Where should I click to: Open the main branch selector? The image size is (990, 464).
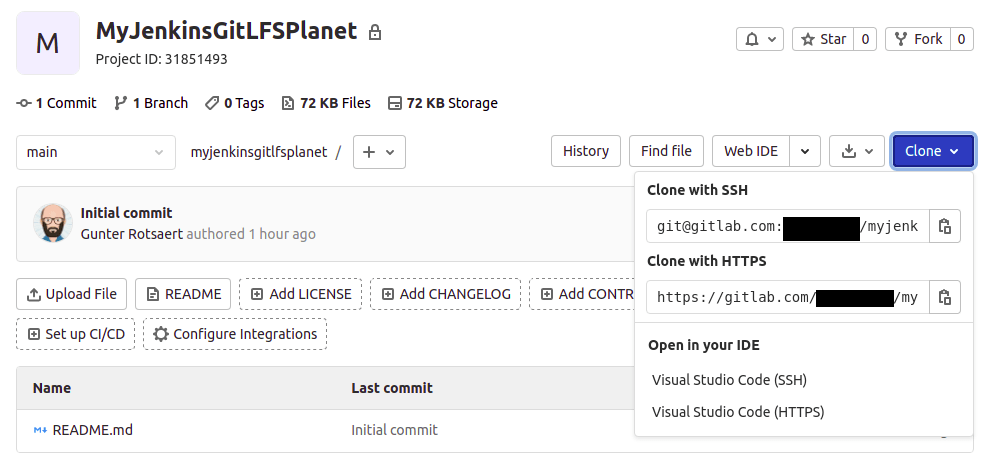95,152
